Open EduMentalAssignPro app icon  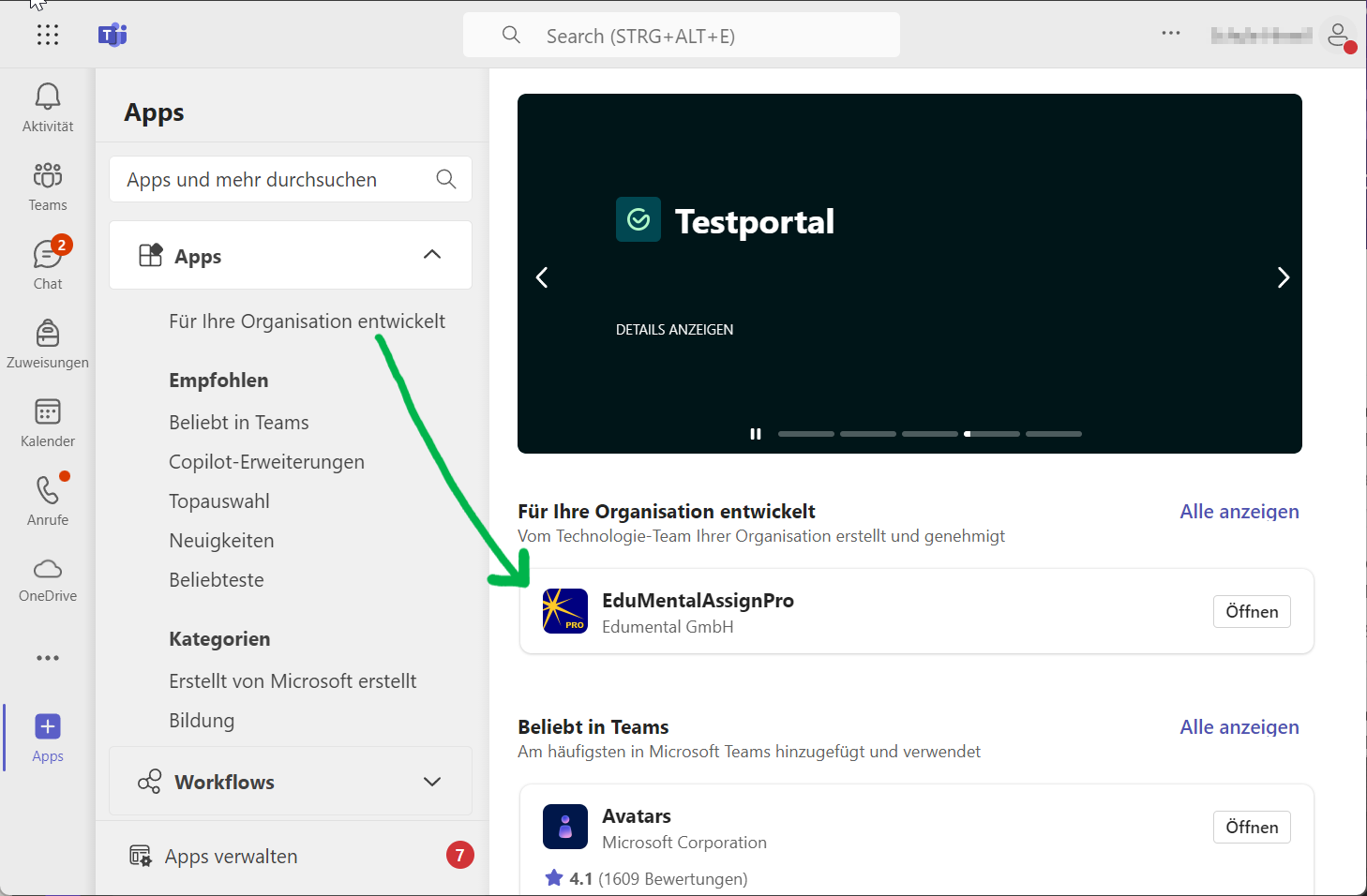click(565, 611)
